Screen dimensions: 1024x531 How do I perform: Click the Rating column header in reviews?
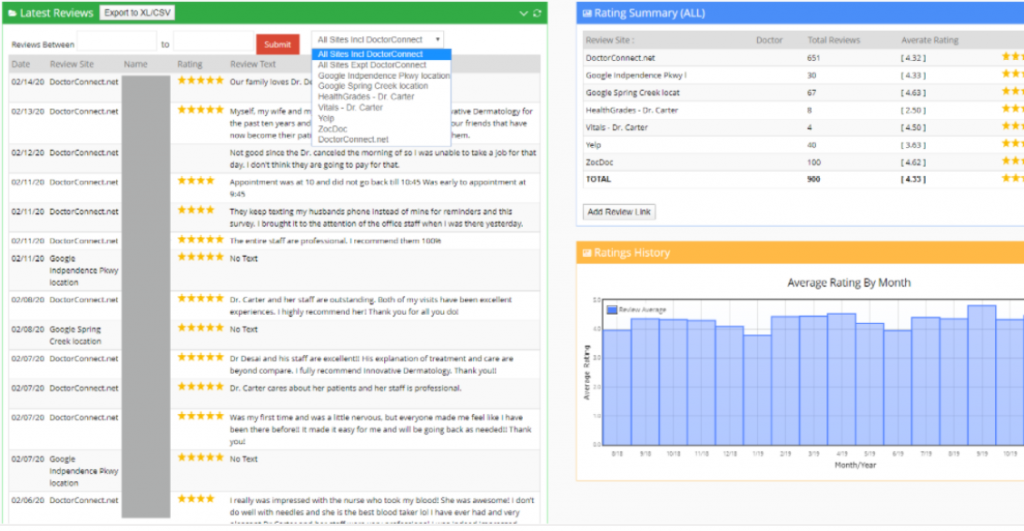[x=189, y=64]
